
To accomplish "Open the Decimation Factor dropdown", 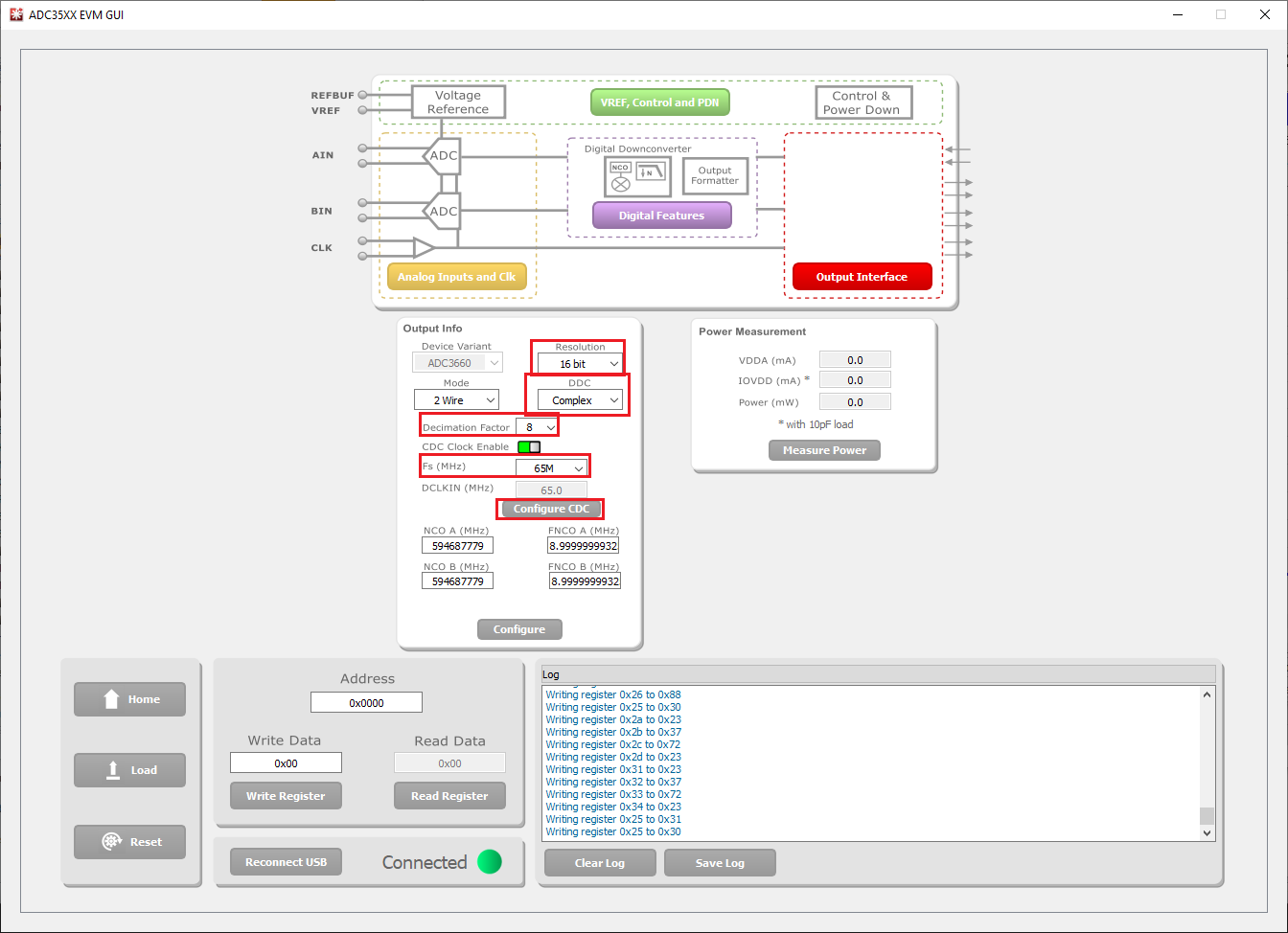I will tap(537, 427).
